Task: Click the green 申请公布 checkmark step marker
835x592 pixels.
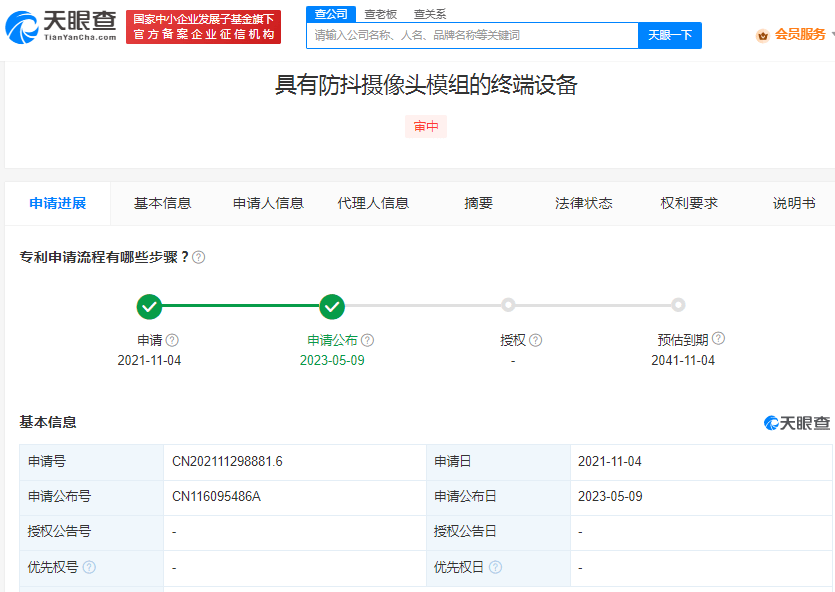Action: pos(332,305)
